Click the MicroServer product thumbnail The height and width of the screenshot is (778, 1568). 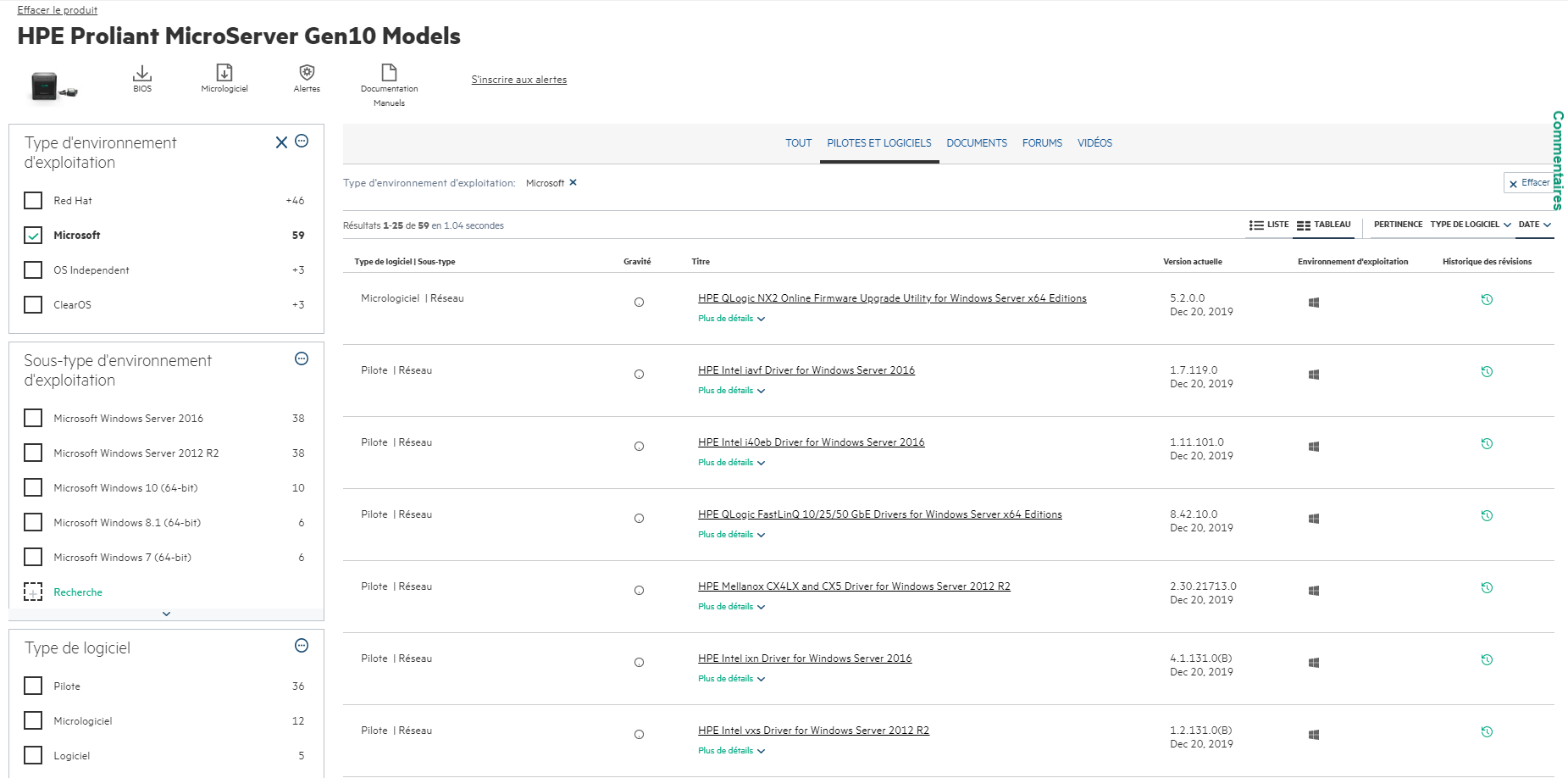pyautogui.click(x=54, y=86)
